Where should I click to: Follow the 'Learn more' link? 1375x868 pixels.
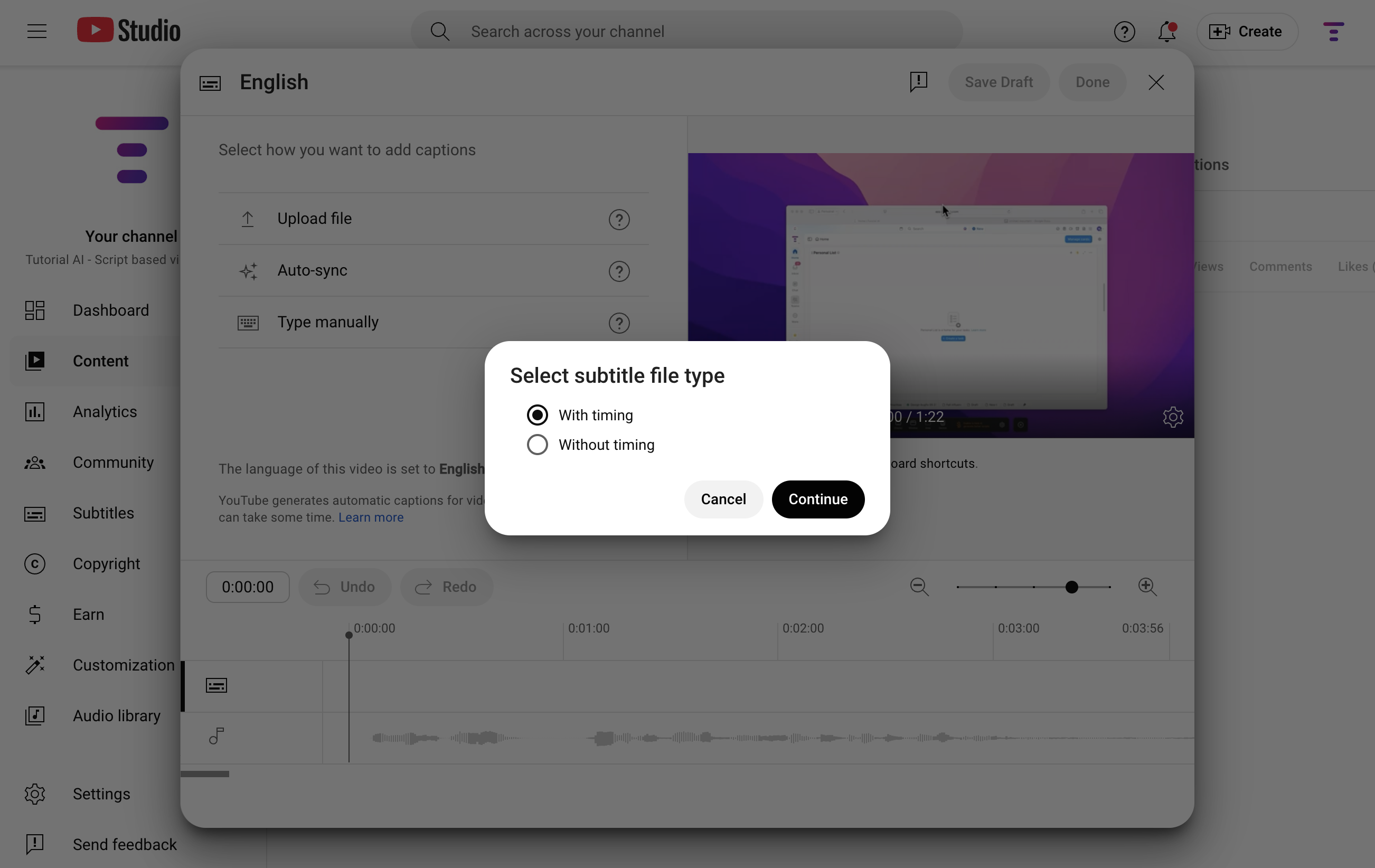(x=371, y=517)
